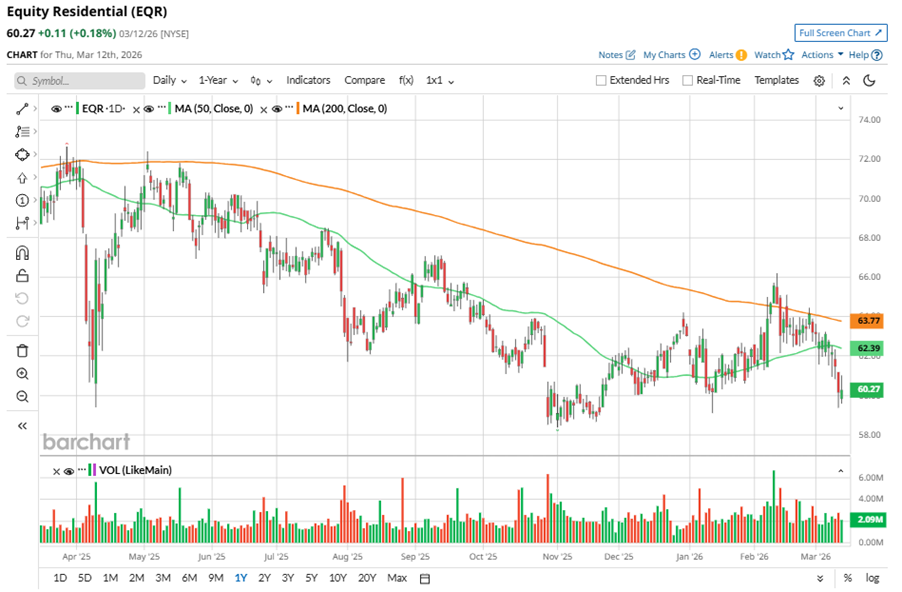Viewport: 902px width, 592px height.
Task: Collapse the main chart legend chevron
Action: click(840, 108)
